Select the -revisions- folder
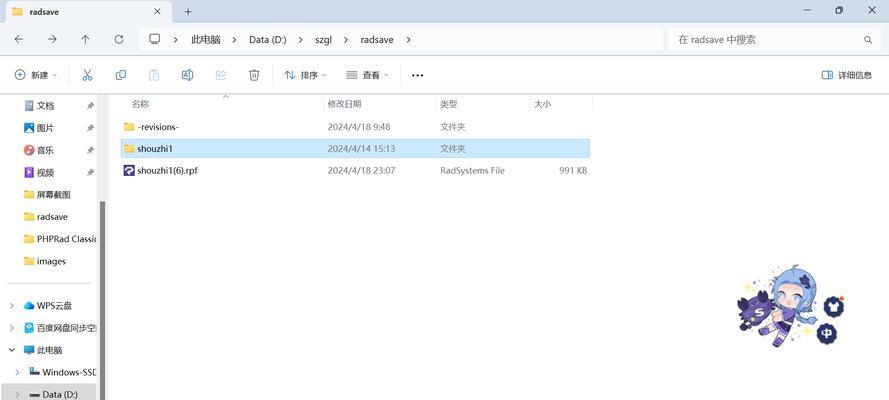The image size is (889, 400). point(355,127)
